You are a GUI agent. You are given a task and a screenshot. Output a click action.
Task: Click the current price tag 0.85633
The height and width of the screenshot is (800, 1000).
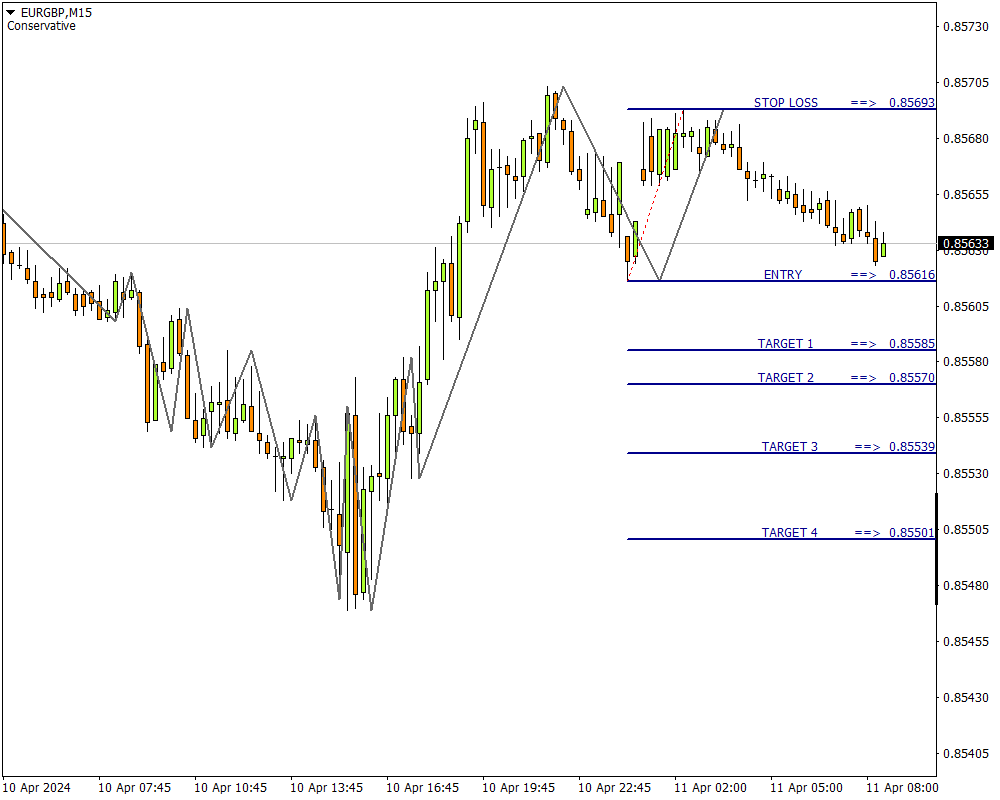click(966, 243)
